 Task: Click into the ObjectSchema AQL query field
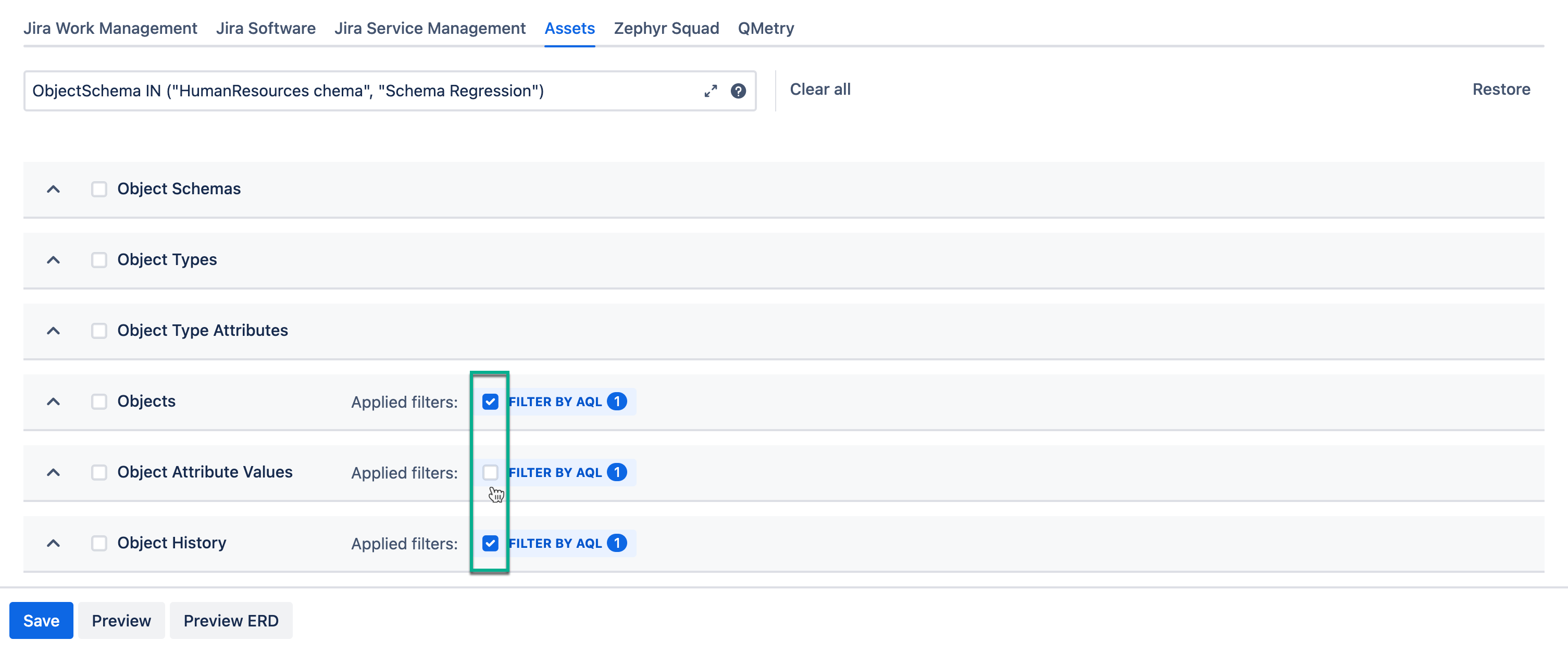point(359,91)
